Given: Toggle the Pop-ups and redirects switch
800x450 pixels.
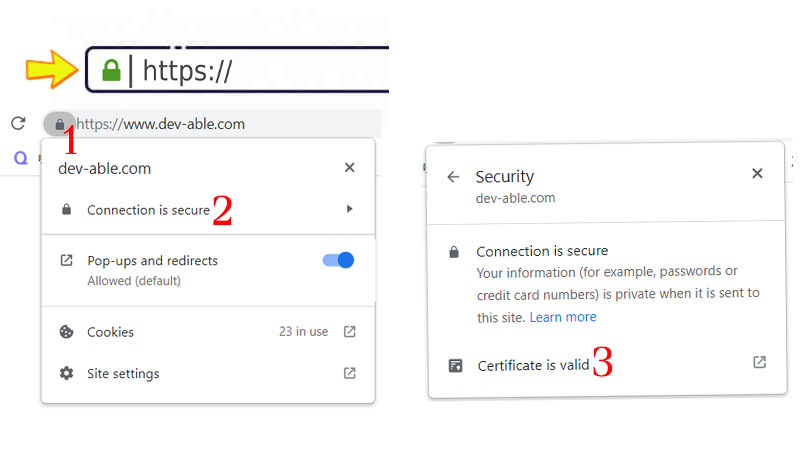Looking at the screenshot, I should (338, 260).
